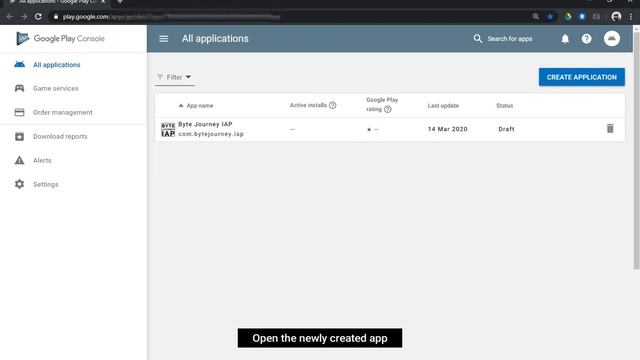Click the 14 Mar 2020 date cell
Screen dimensions: 640x360
tap(447, 129)
